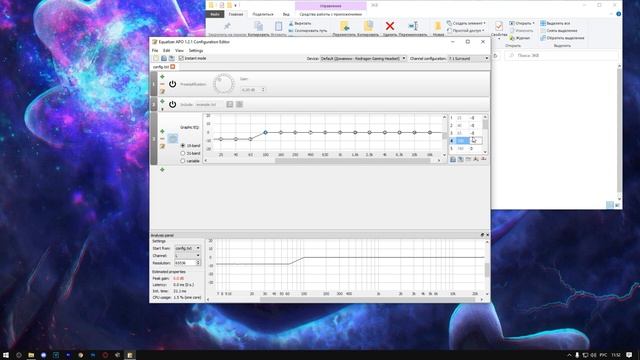Add a new filter below Graphic EQ
Screen dimensions: 640x360
click(x=162, y=169)
